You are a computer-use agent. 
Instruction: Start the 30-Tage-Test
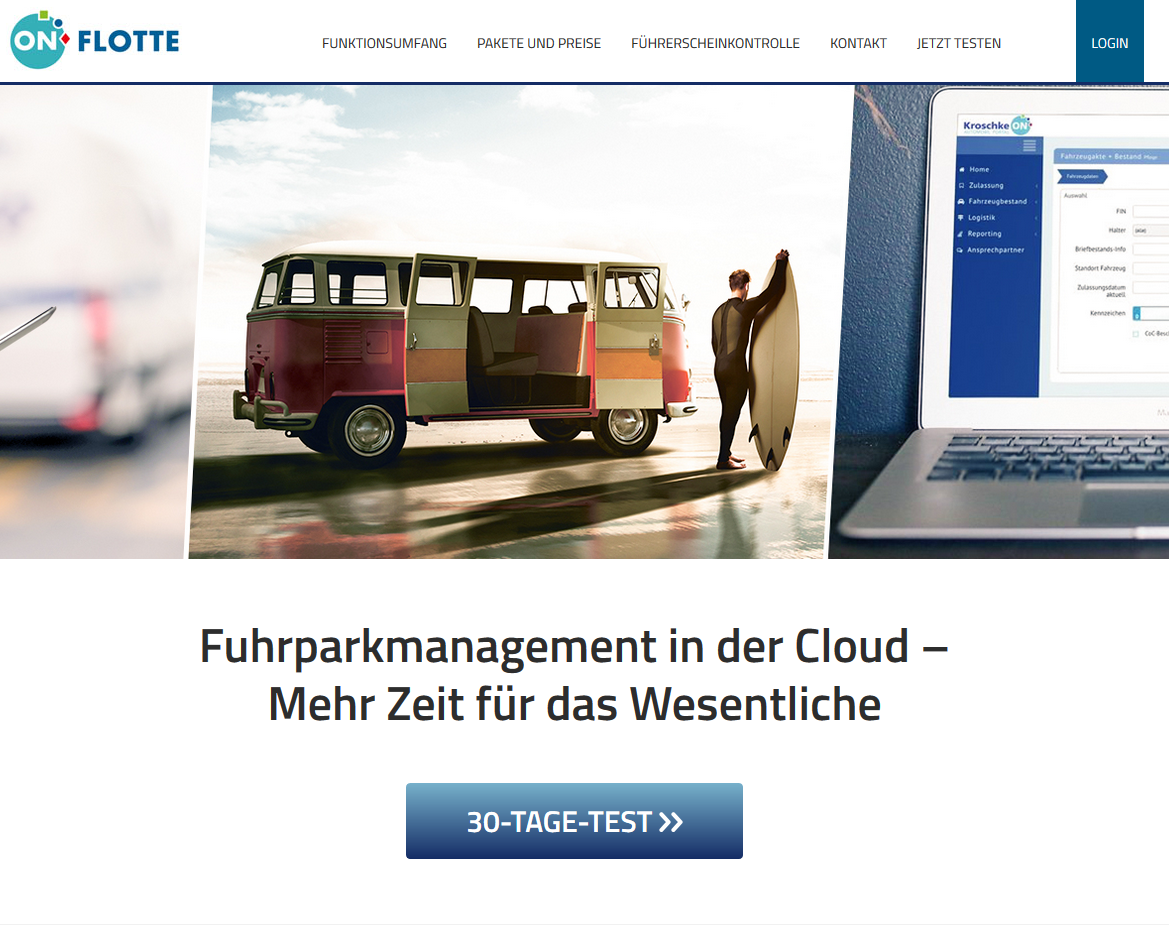574,821
